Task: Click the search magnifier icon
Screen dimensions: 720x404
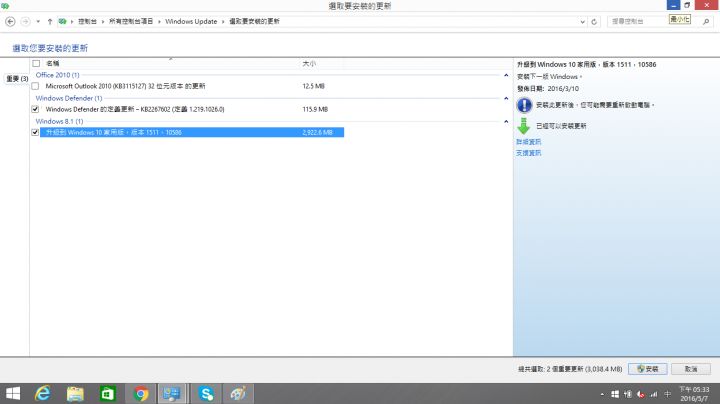Action: tap(706, 22)
